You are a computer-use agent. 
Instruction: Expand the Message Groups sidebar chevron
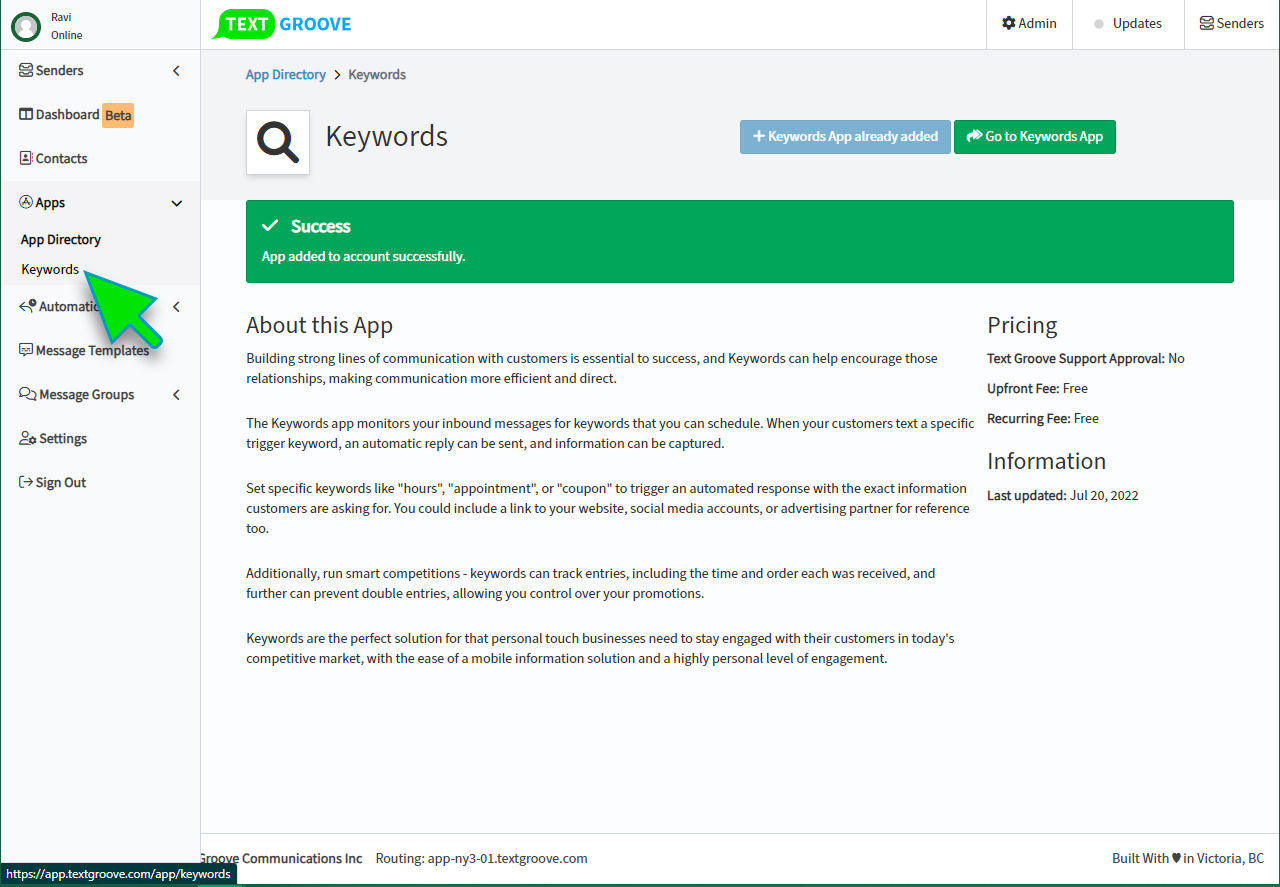pyautogui.click(x=176, y=395)
